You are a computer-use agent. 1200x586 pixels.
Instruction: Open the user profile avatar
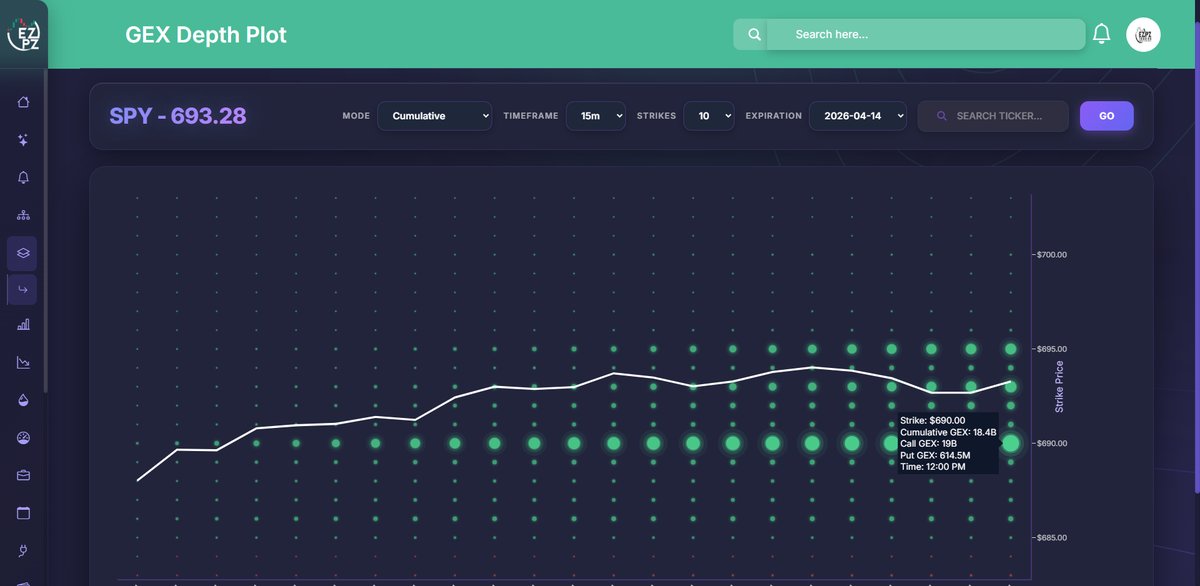(1143, 34)
